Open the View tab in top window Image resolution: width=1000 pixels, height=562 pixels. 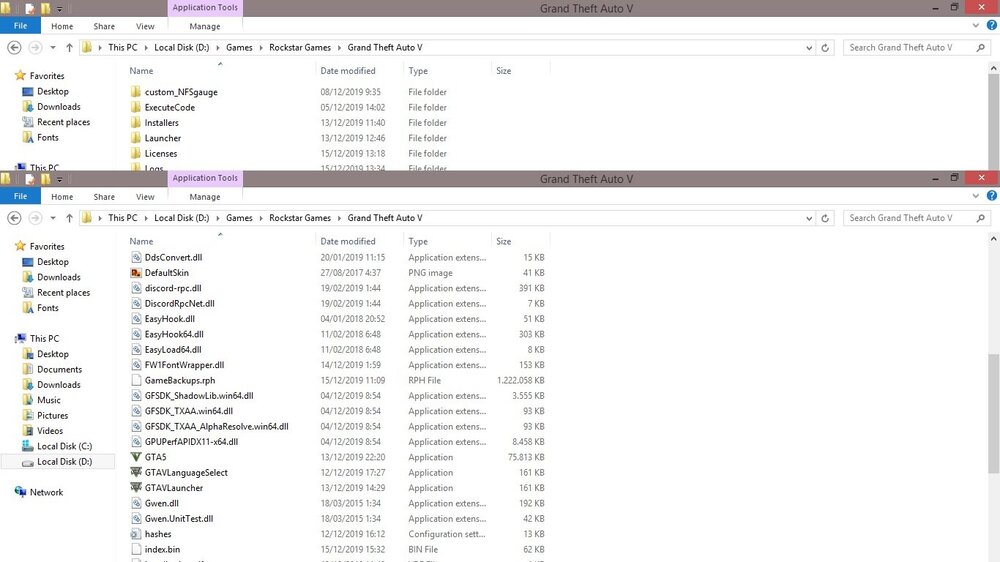(x=145, y=26)
